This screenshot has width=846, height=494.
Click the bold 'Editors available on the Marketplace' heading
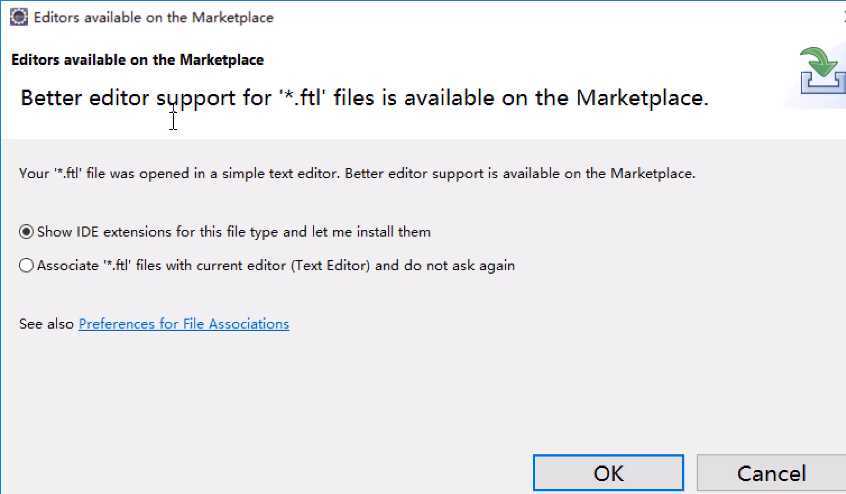coord(138,60)
